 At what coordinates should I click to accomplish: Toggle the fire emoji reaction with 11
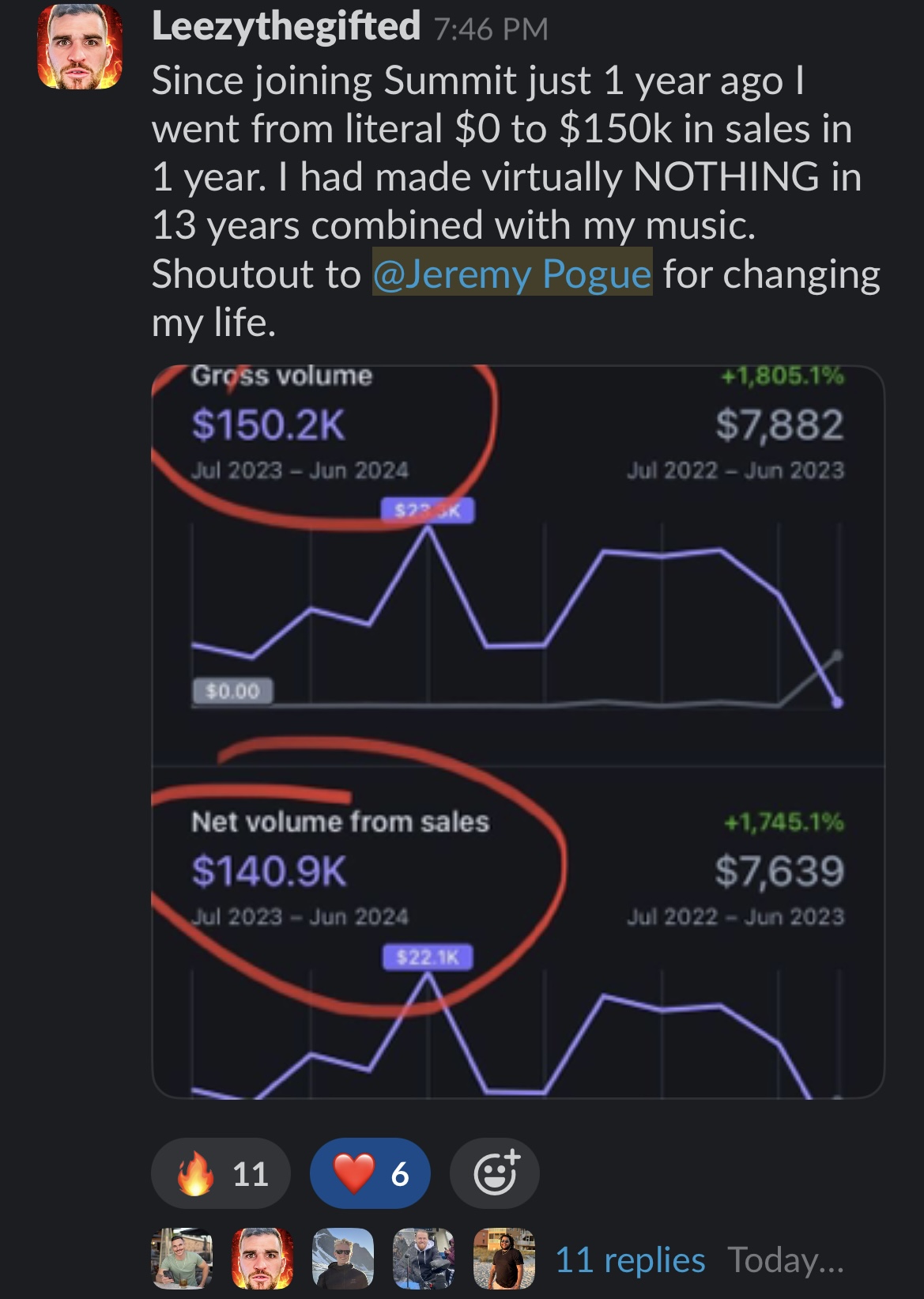point(221,1173)
